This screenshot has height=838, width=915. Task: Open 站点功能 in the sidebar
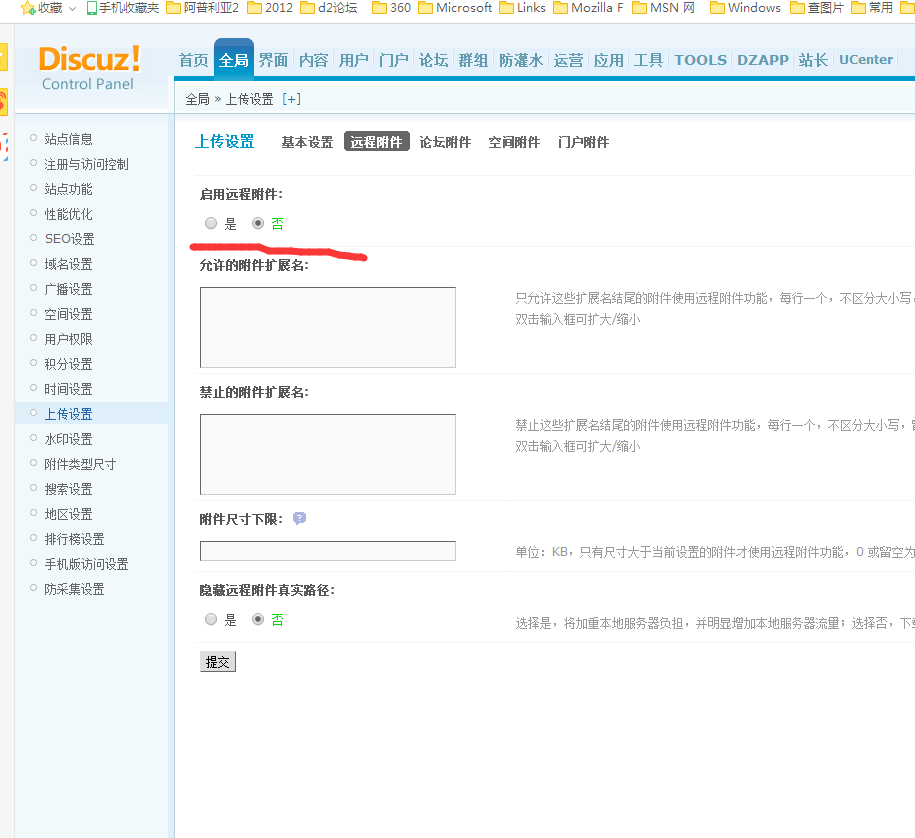tap(68, 189)
